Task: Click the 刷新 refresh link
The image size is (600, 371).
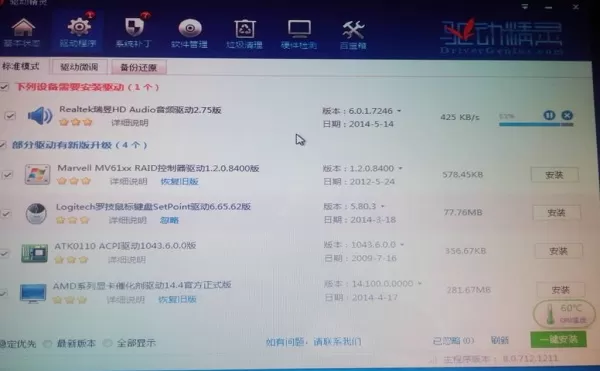Action: [x=500, y=340]
